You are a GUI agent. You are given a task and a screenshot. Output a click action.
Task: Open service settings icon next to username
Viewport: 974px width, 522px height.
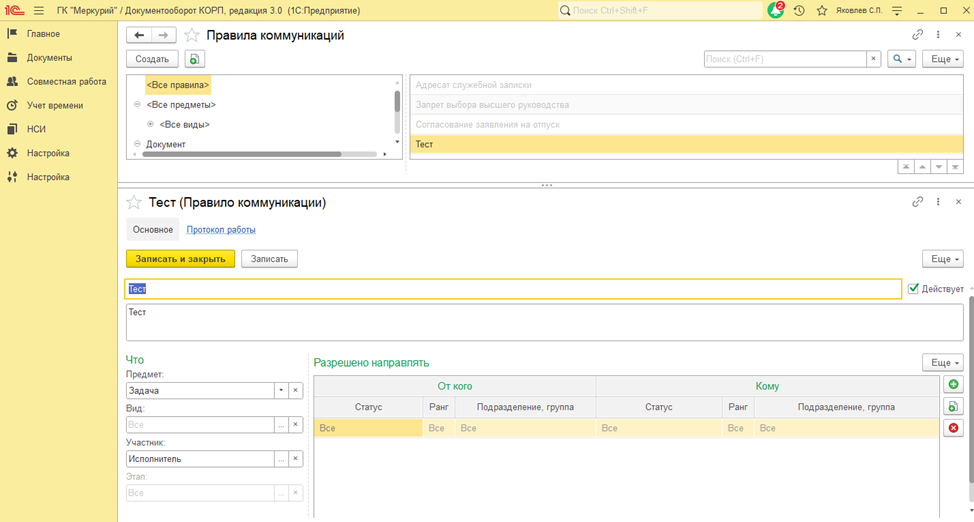(897, 11)
